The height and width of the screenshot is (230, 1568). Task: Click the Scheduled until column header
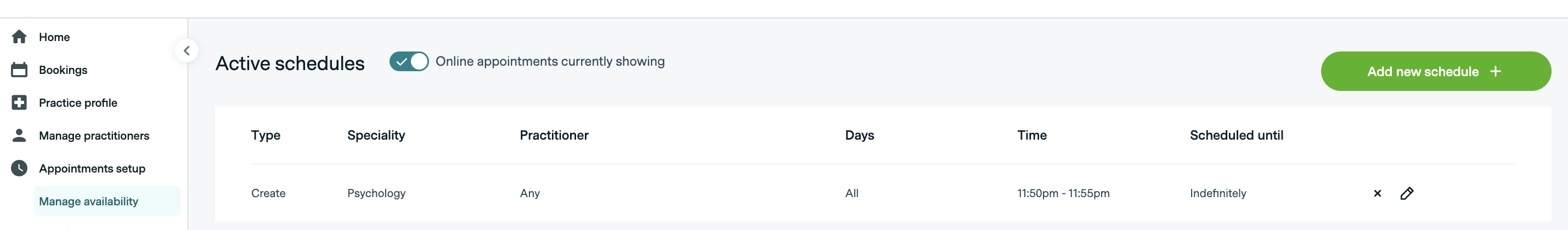(x=1236, y=135)
